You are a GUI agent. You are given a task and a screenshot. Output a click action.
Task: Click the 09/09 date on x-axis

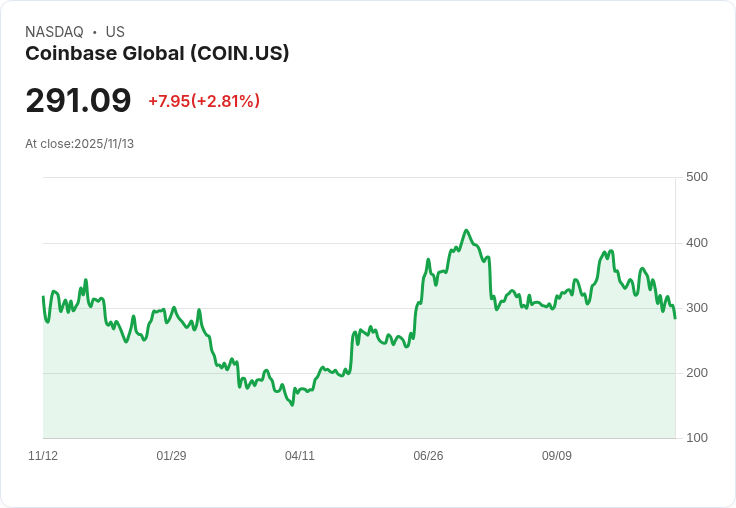(557, 456)
